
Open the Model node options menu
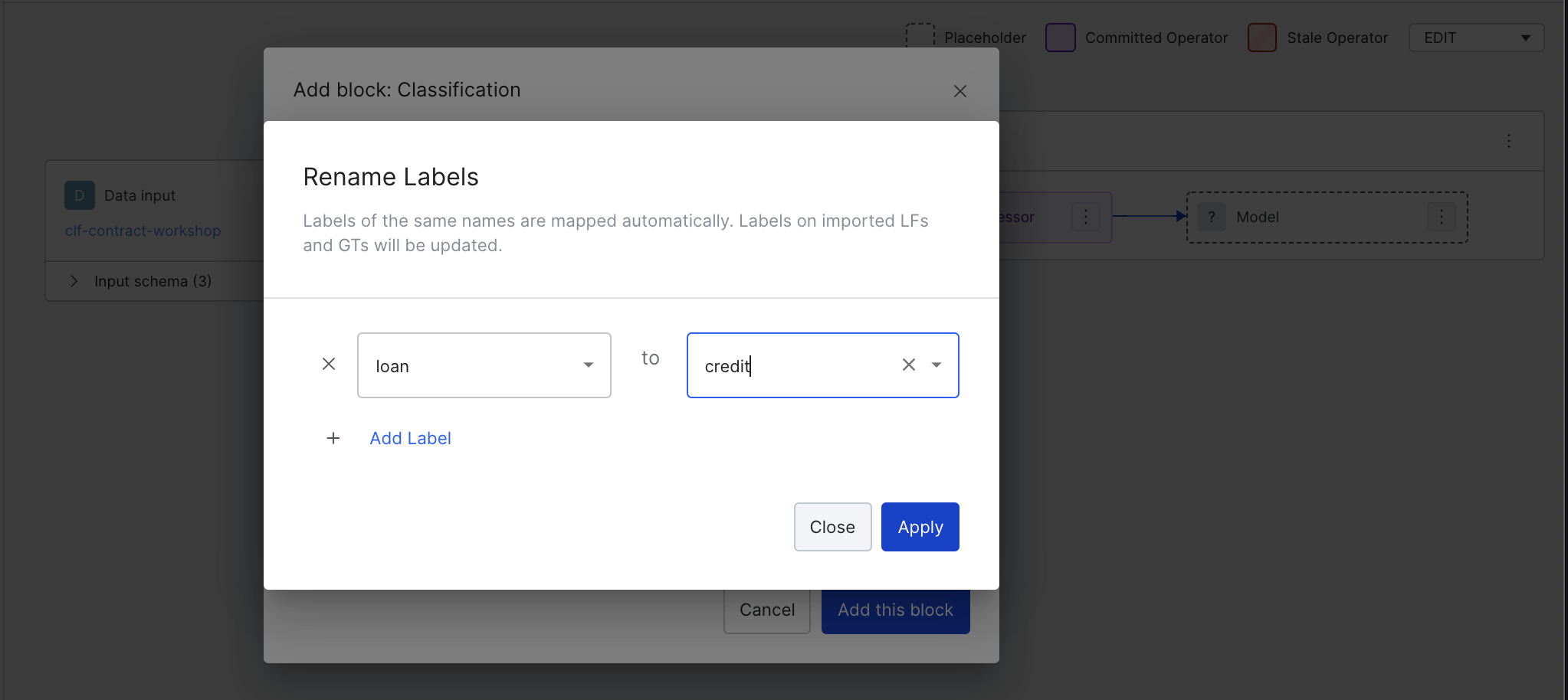[x=1442, y=217]
